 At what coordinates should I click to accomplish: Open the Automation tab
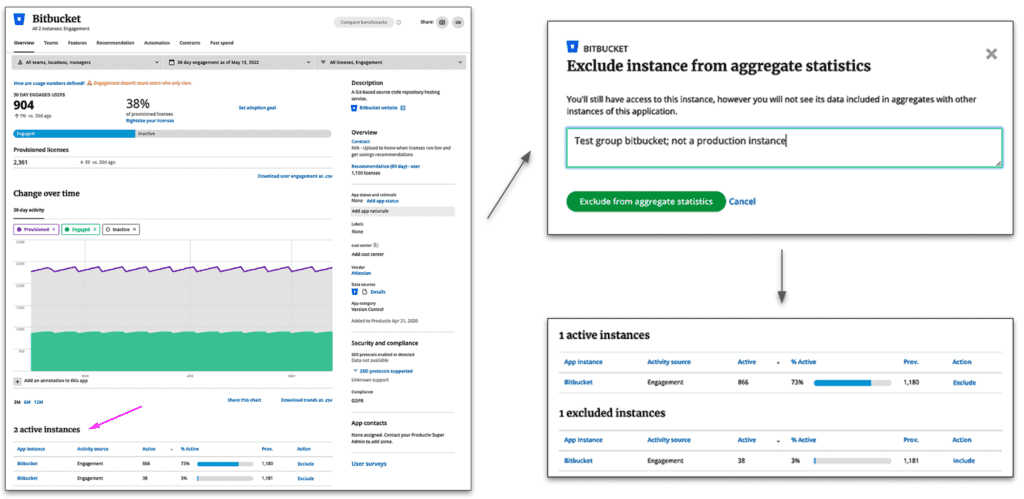(x=157, y=42)
